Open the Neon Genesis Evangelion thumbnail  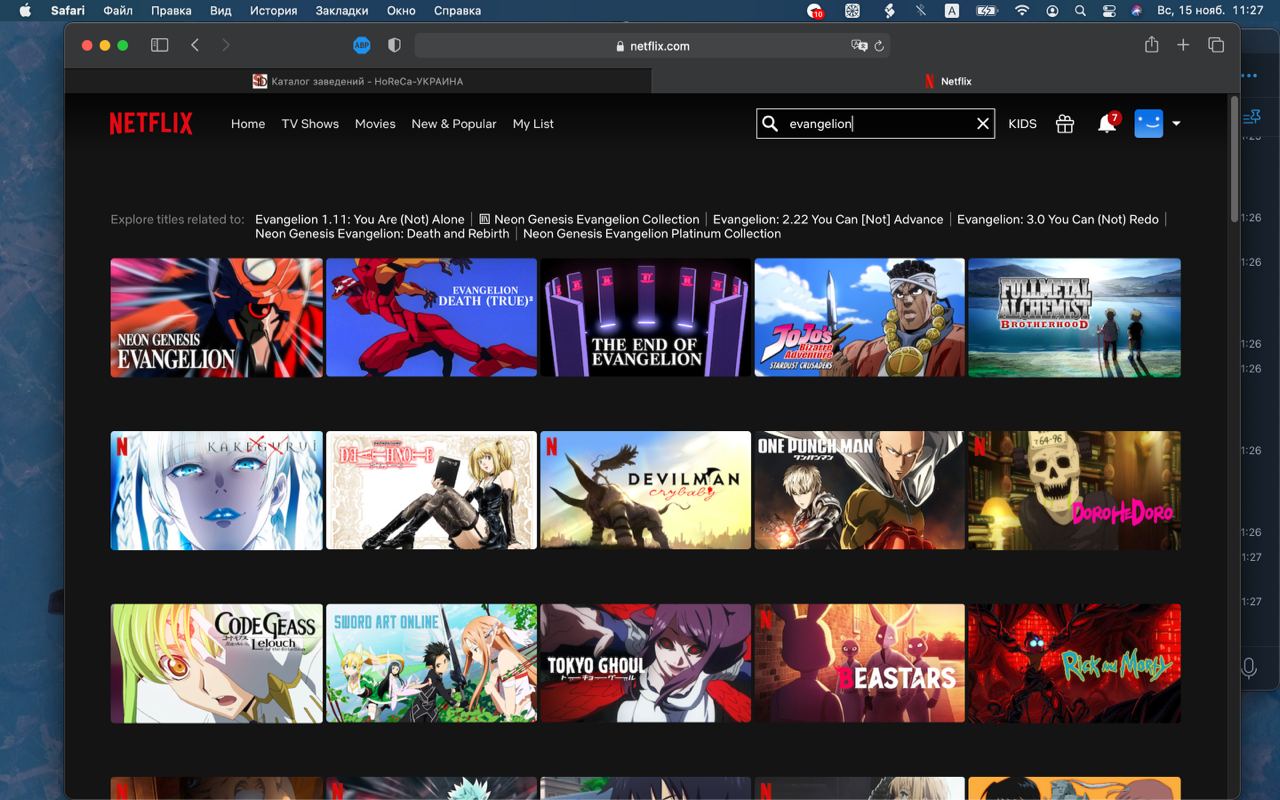pos(216,318)
